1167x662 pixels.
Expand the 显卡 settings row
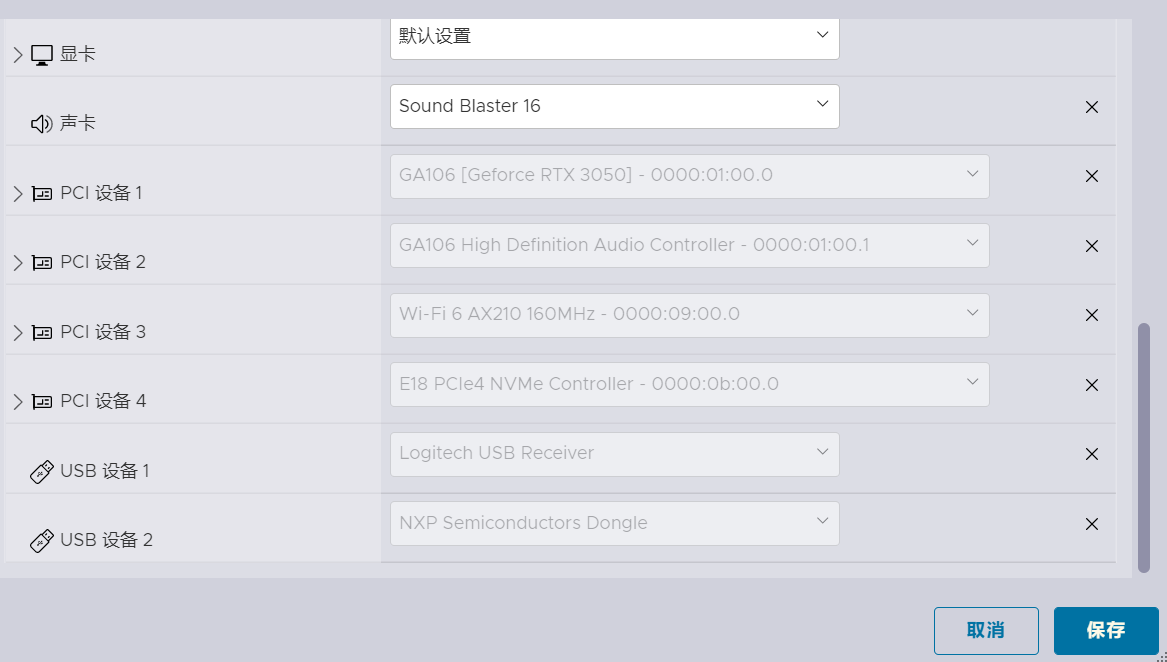pyautogui.click(x=18, y=55)
